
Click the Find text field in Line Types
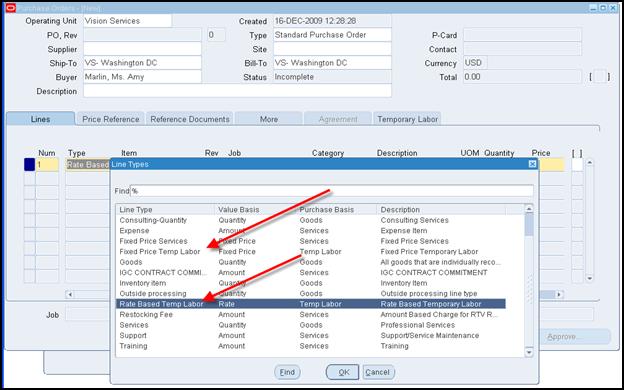click(x=332, y=191)
